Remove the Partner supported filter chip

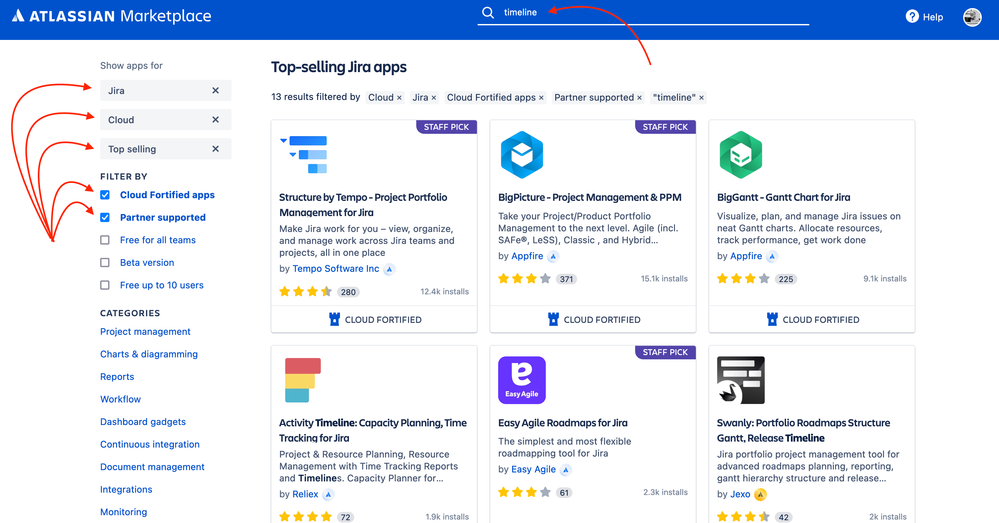(x=640, y=97)
